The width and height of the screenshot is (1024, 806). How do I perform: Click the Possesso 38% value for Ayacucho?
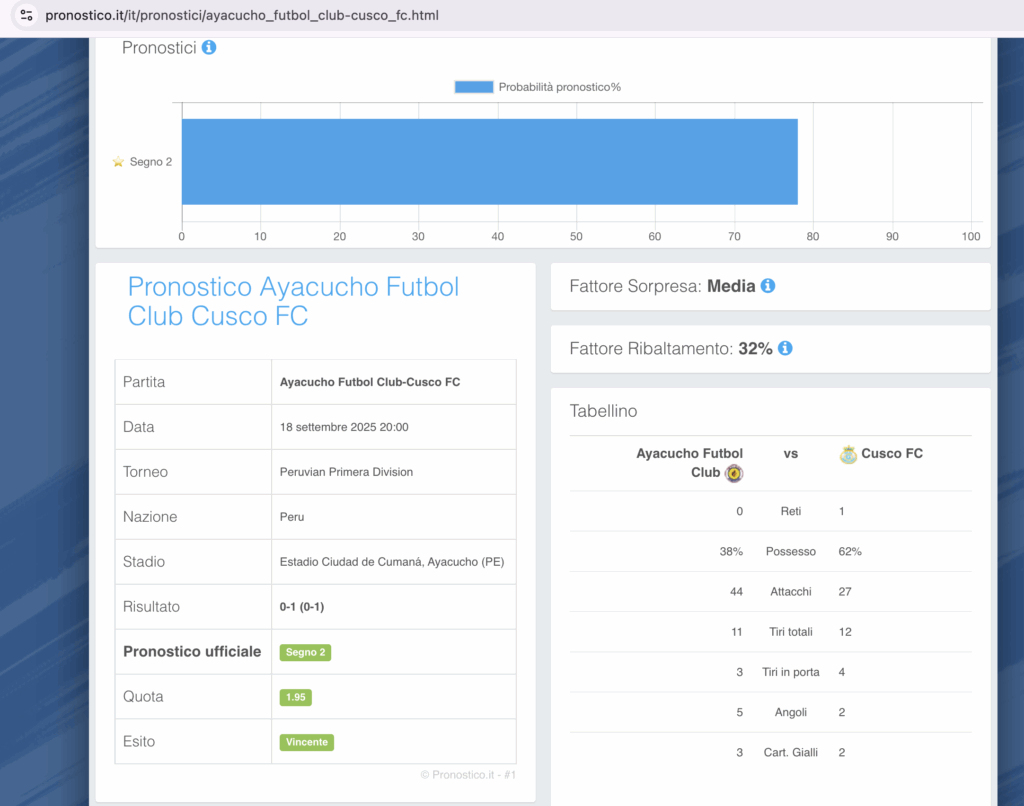pos(731,552)
